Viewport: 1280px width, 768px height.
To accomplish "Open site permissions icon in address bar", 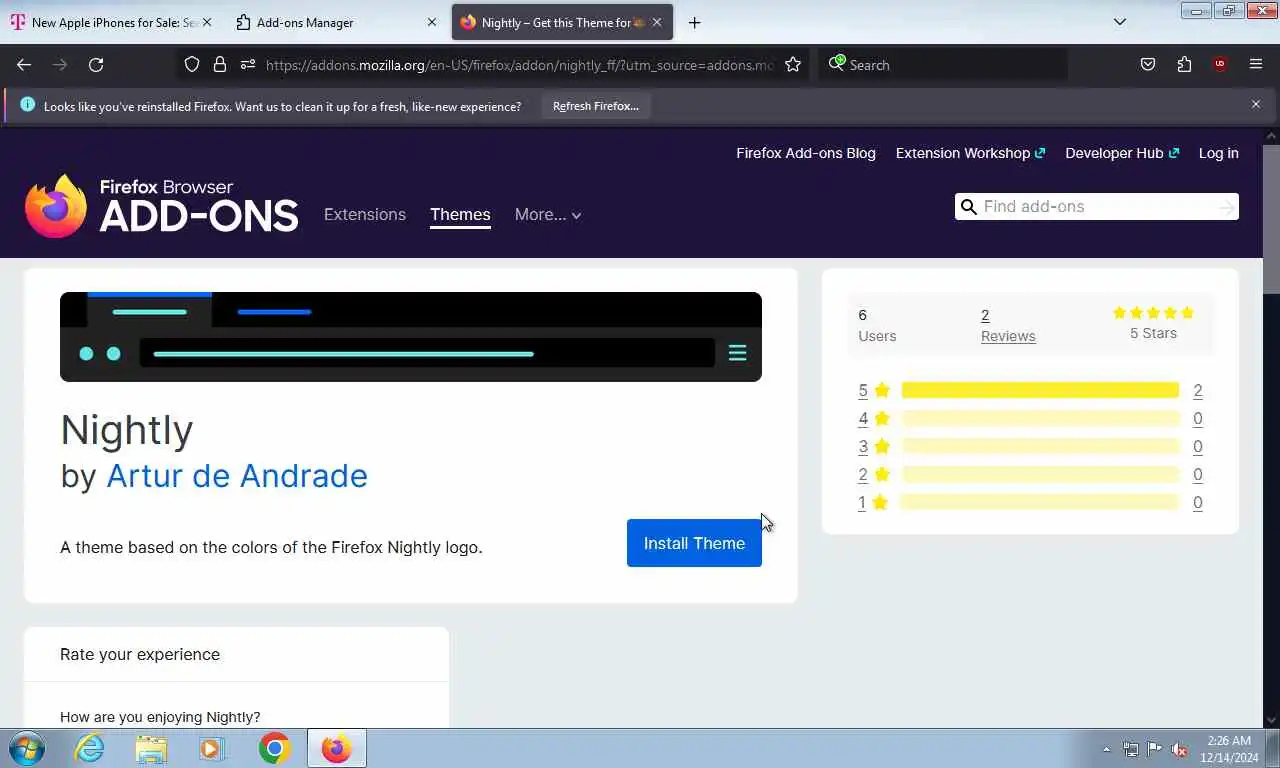I will (248, 64).
